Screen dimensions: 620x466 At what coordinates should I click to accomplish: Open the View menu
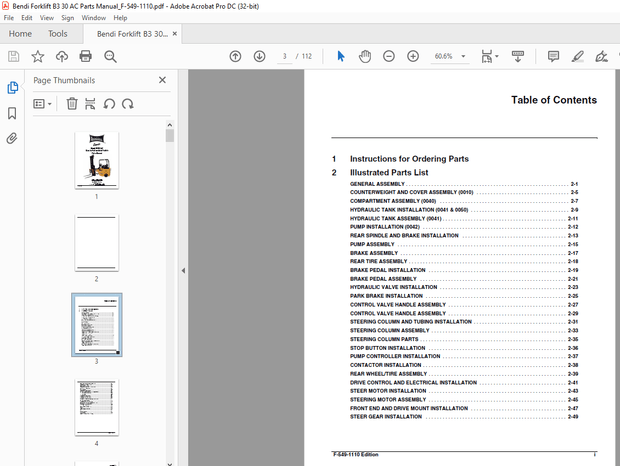[x=47, y=18]
